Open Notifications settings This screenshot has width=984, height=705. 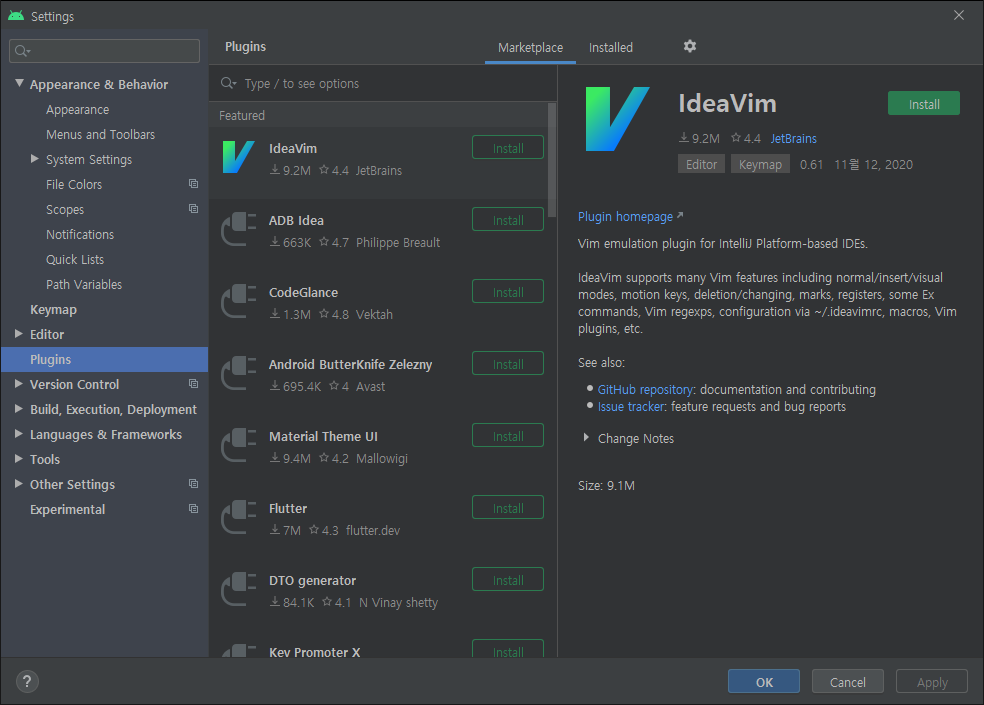[80, 234]
